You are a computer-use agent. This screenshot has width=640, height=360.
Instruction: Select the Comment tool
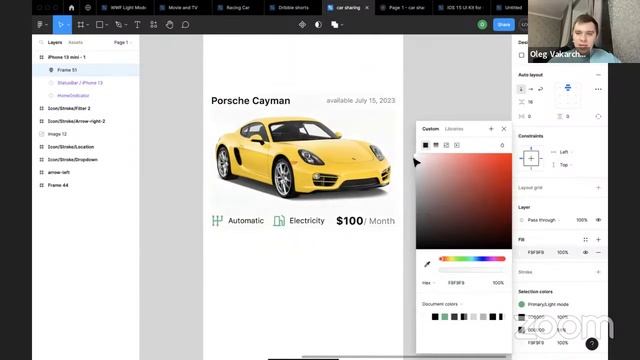pyautogui.click(x=185, y=25)
